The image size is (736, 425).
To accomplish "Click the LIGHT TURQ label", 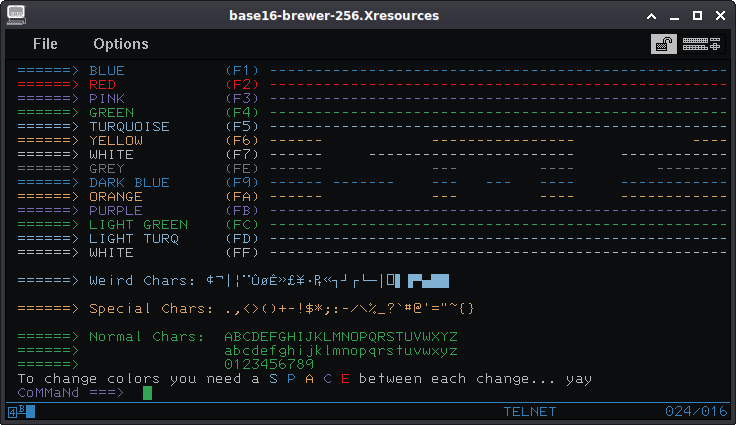I will coord(134,239).
